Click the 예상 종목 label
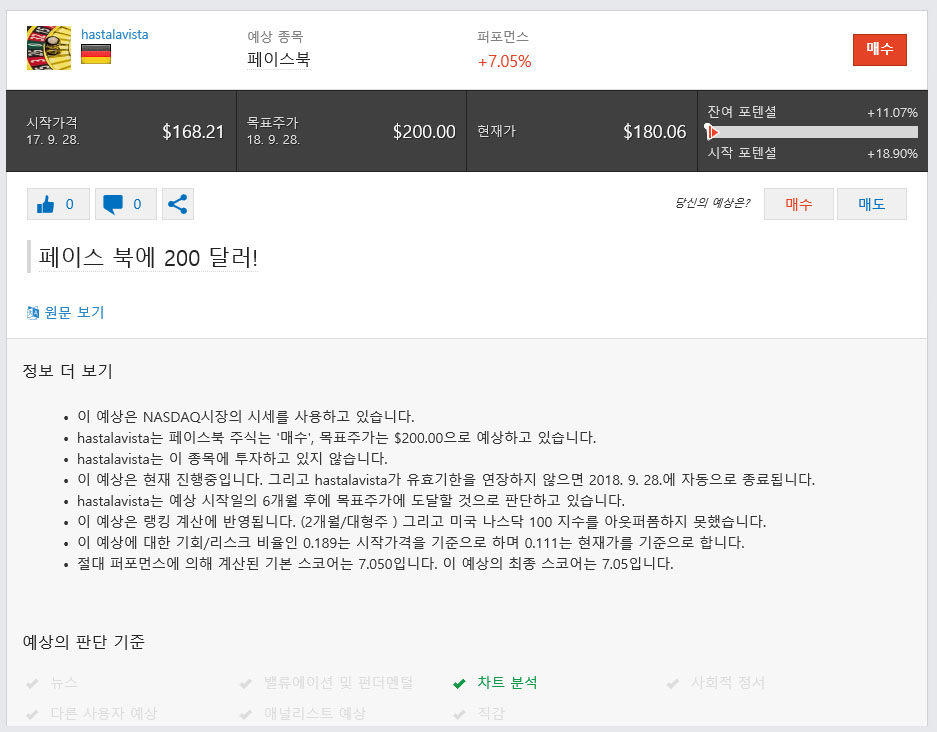This screenshot has width=937, height=732. click(275, 36)
